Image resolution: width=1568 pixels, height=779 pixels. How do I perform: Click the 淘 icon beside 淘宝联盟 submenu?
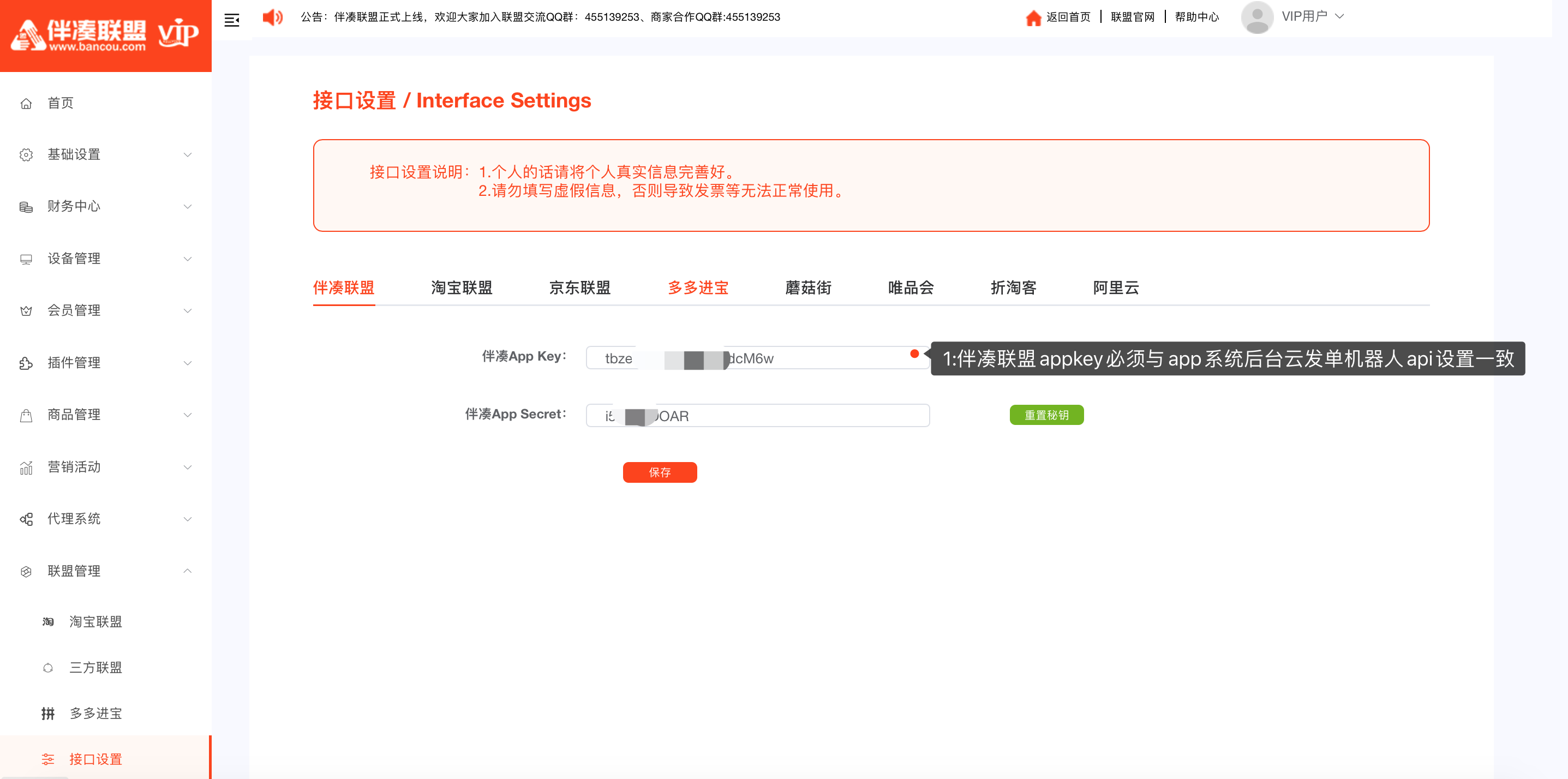[x=48, y=622]
